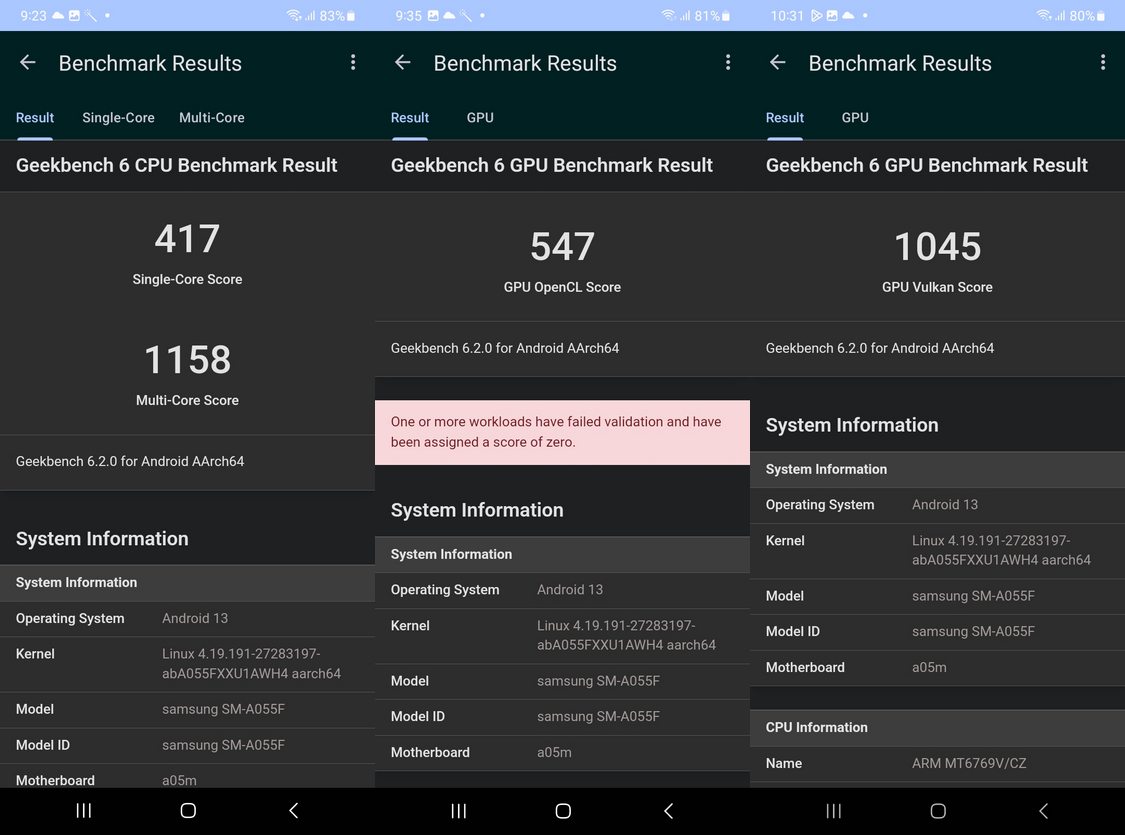Tap recent apps icon under OpenCL results screen

click(x=458, y=811)
